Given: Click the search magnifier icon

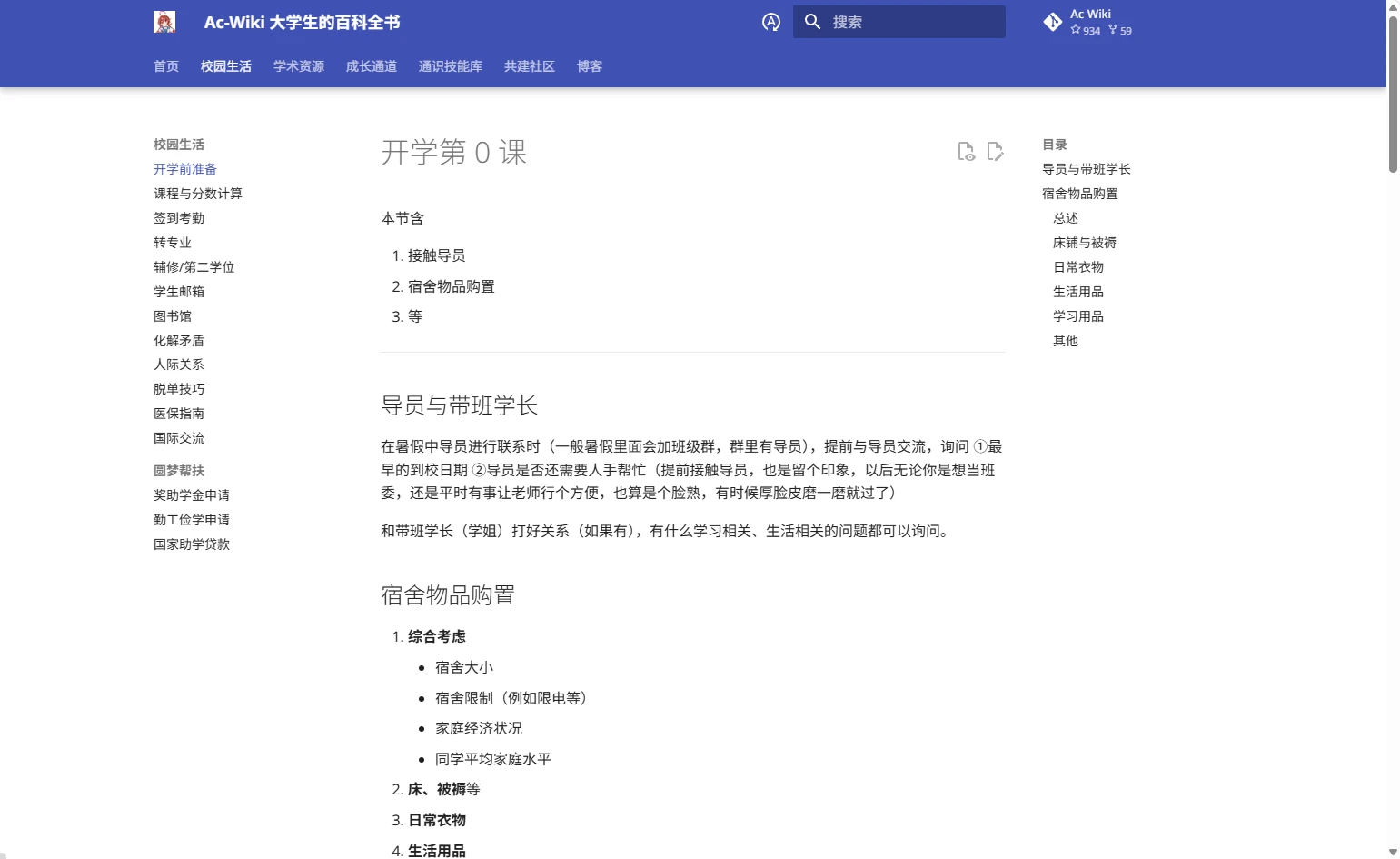Looking at the screenshot, I should click(812, 22).
